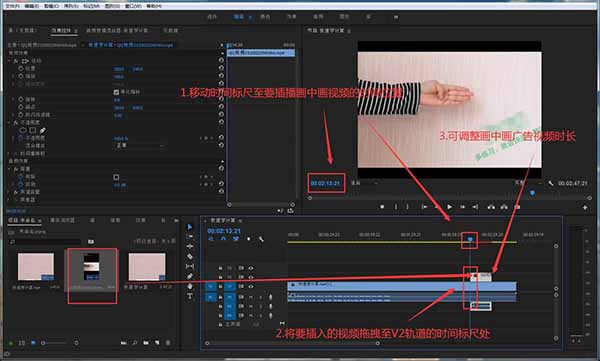The height and width of the screenshot is (361, 600).
Task: Toggle the Volume bypass checkbox
Action: [x=116, y=177]
